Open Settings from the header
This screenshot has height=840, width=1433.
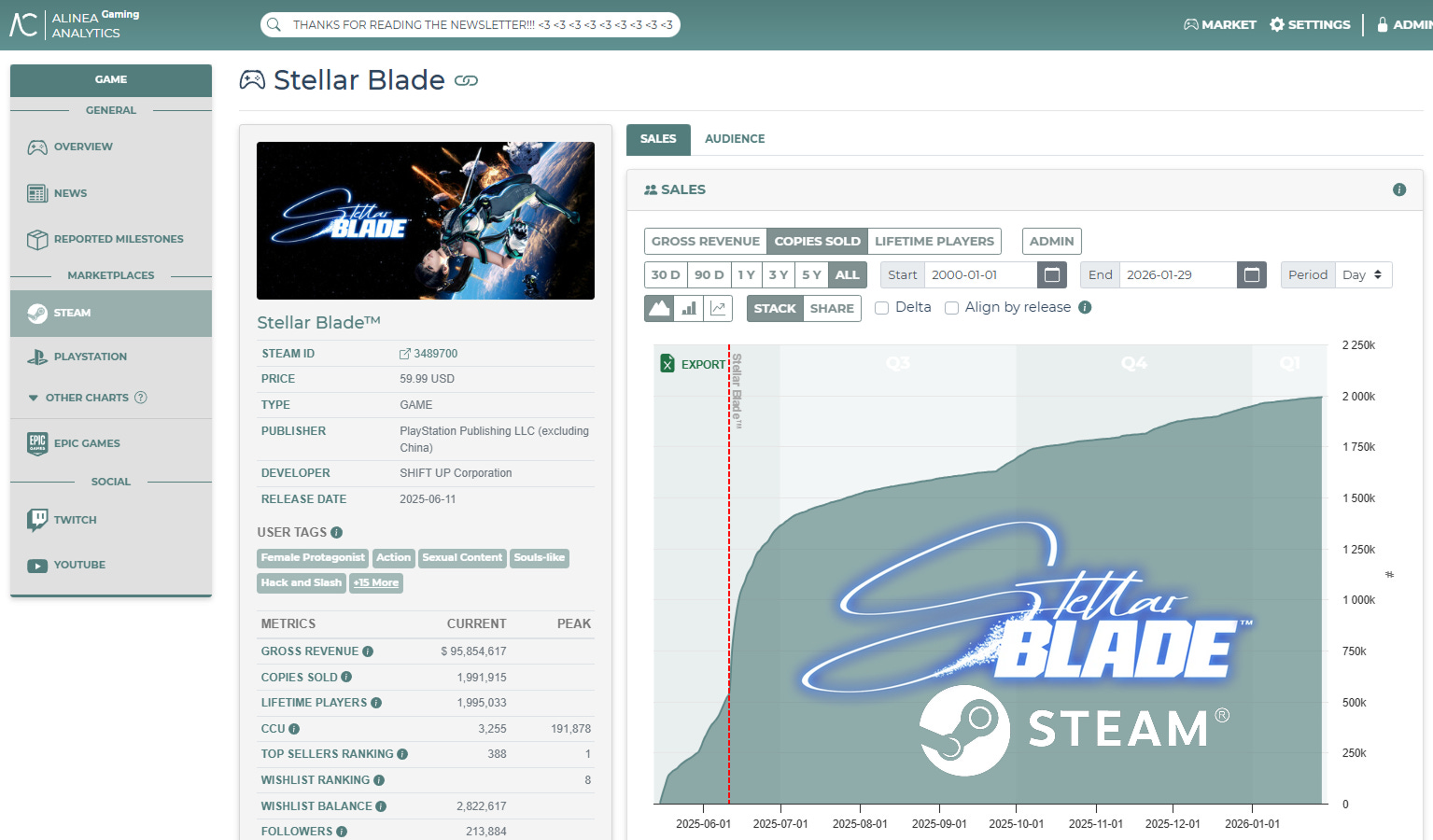1311,25
